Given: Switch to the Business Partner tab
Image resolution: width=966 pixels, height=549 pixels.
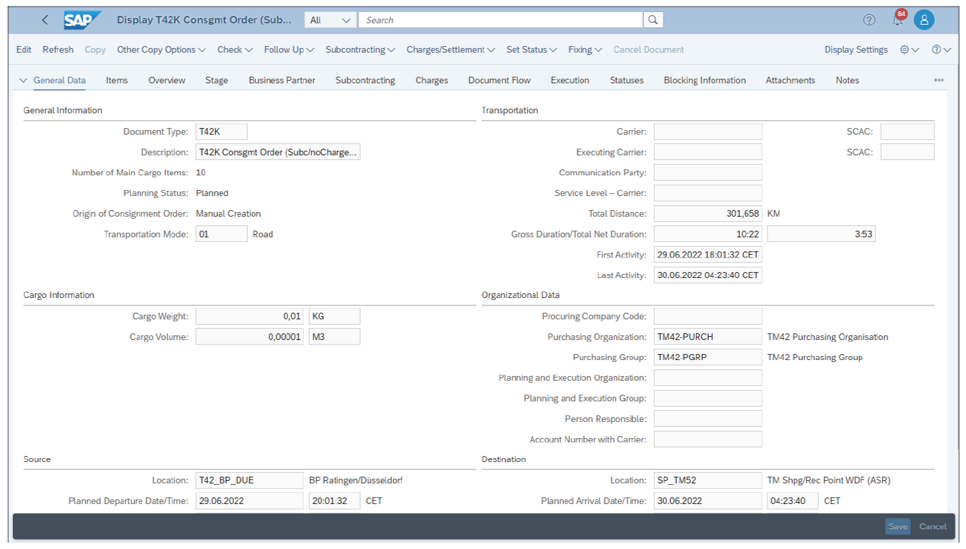Looking at the screenshot, I should click(282, 80).
